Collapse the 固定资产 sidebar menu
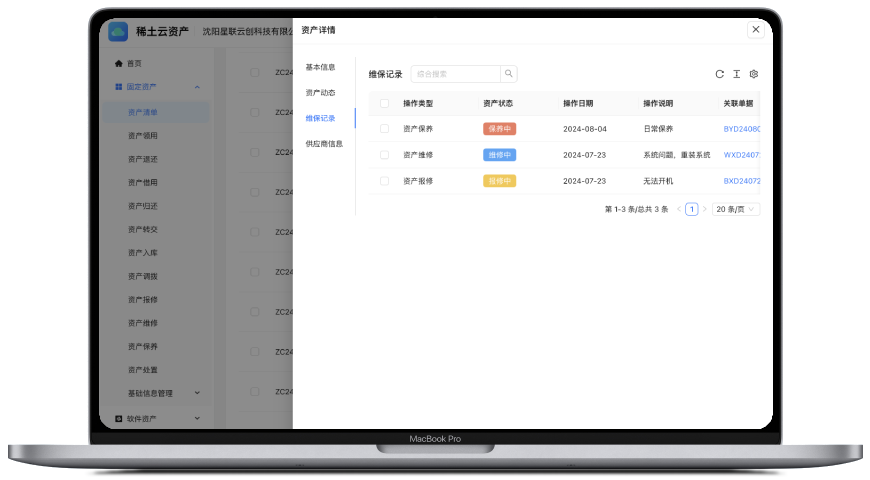The width and height of the screenshot is (870, 480). point(197,87)
